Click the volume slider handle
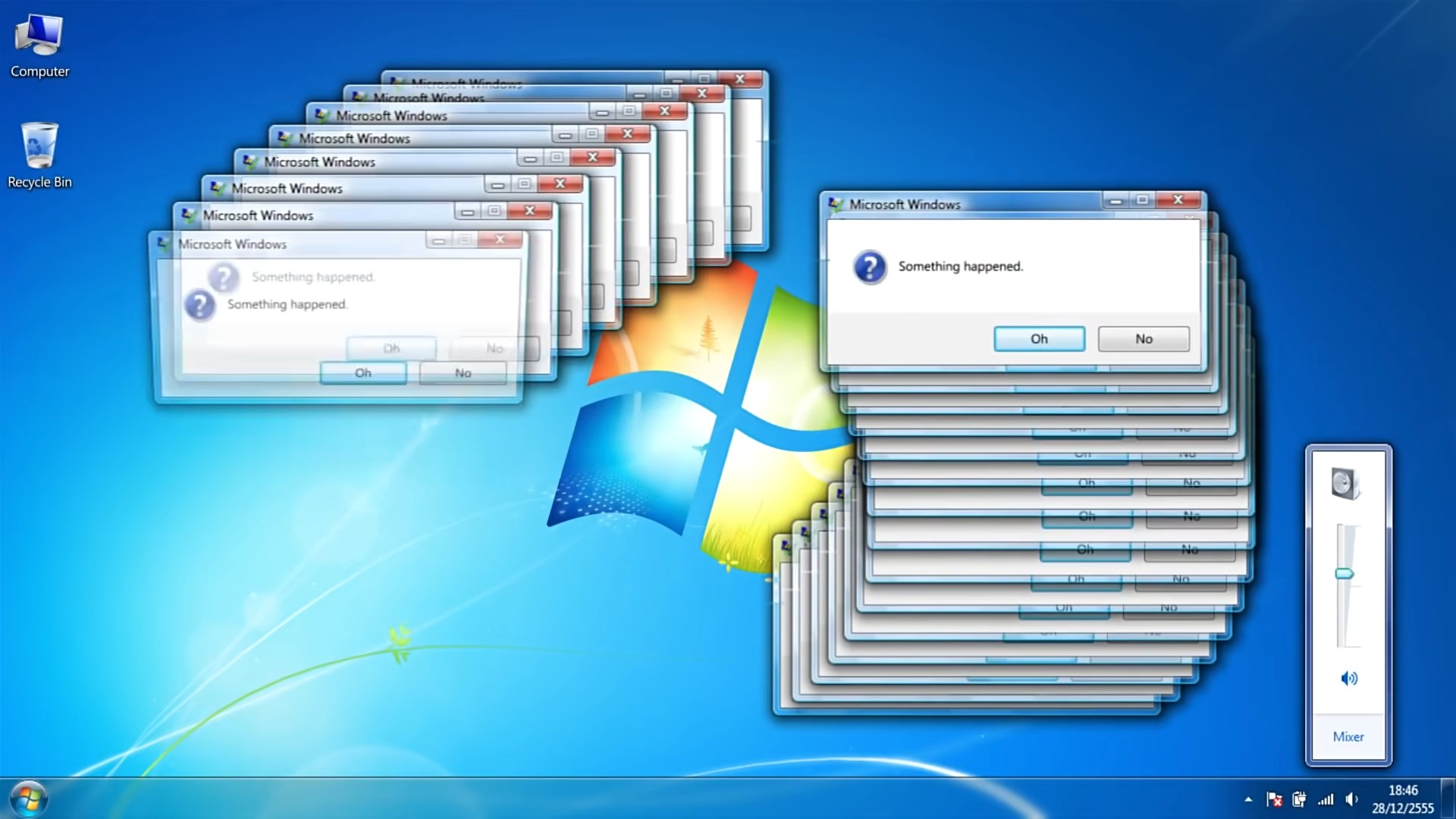Image resolution: width=1456 pixels, height=819 pixels. click(x=1345, y=574)
